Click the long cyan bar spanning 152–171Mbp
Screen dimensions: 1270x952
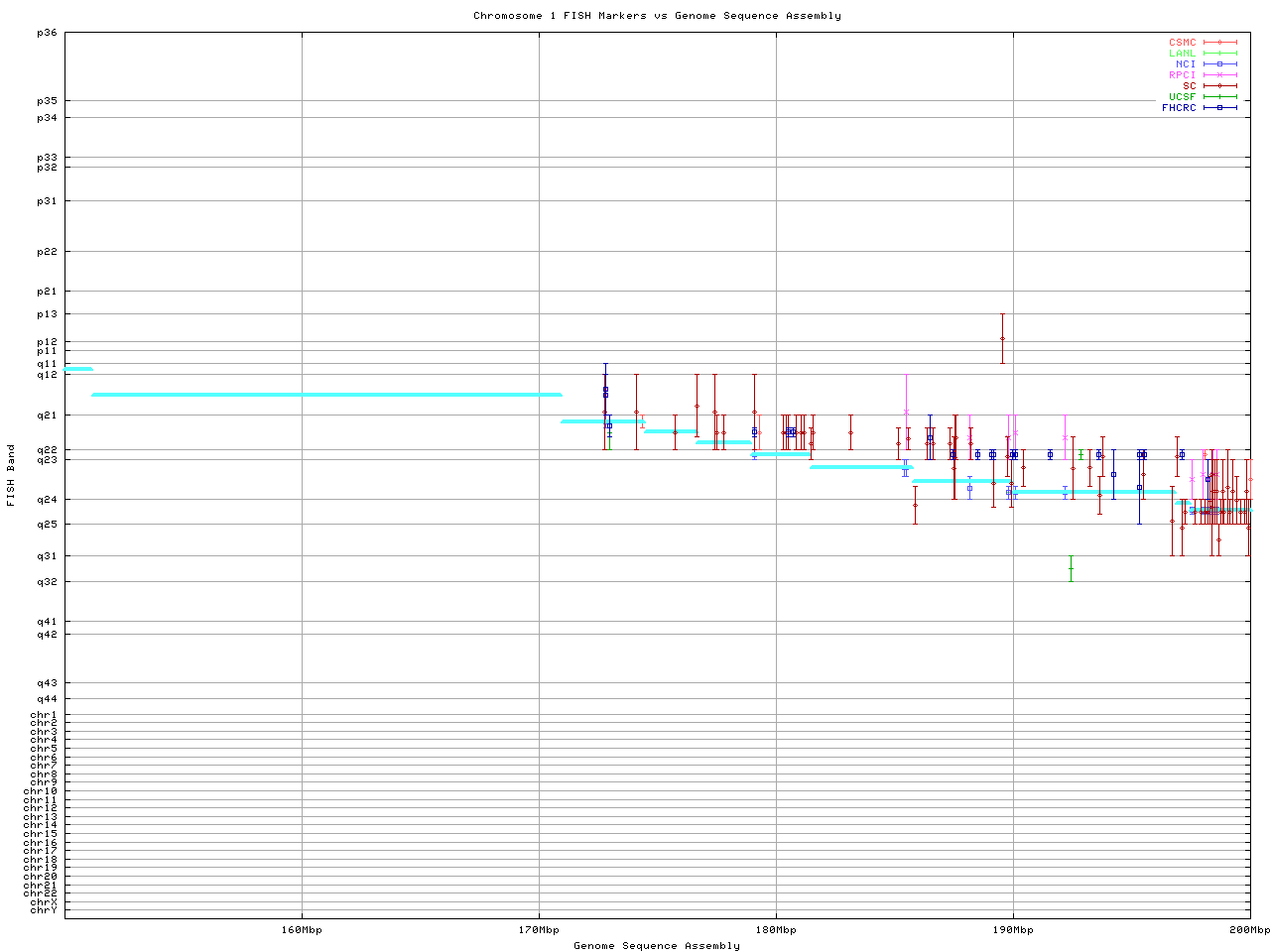pos(326,395)
